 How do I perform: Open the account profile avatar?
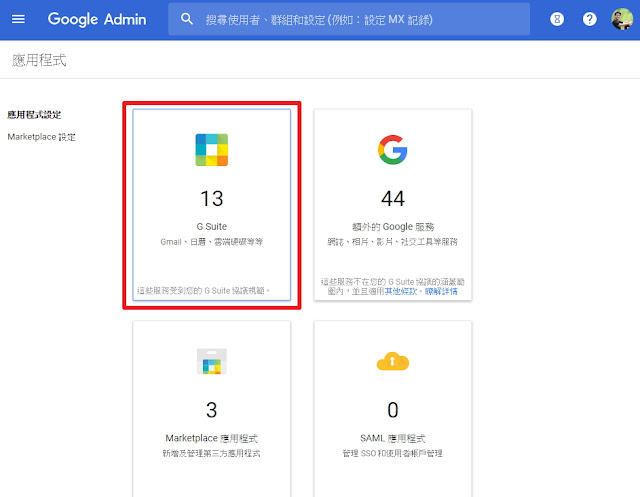click(x=622, y=19)
